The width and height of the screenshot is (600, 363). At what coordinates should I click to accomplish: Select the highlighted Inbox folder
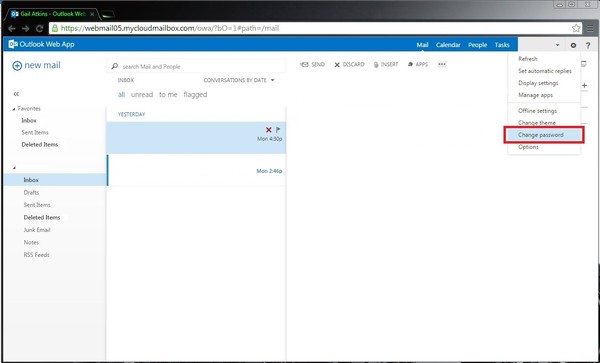pyautogui.click(x=55, y=180)
